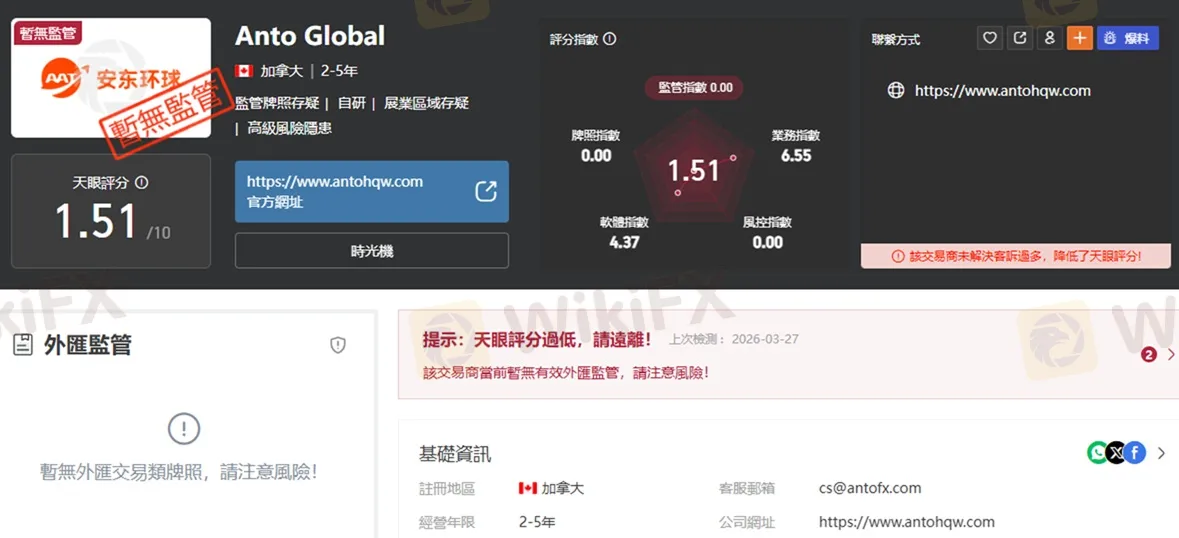This screenshot has width=1179, height=538.
Task: Click the 風控指數 0.00 value
Action: pos(767,242)
